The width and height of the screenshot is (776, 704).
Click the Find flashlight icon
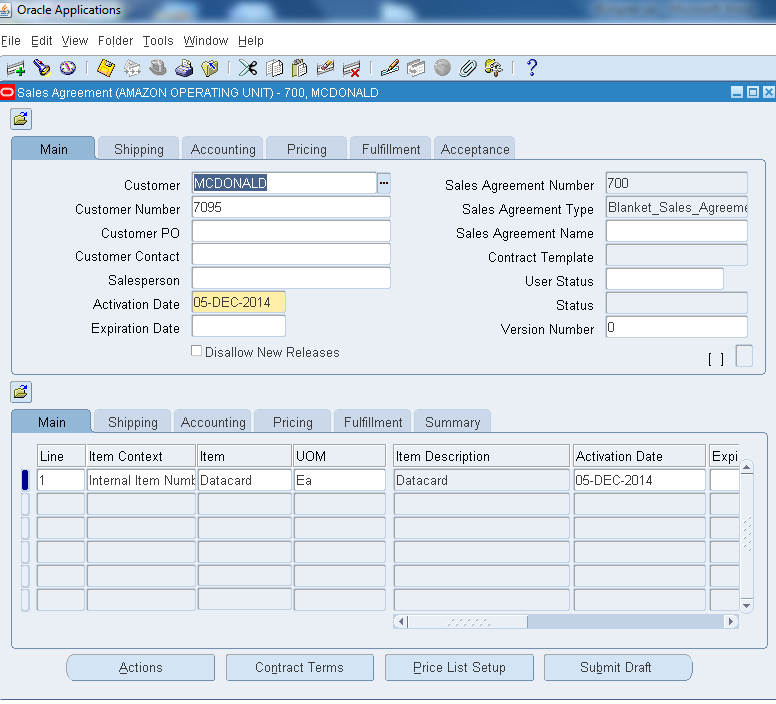42,68
